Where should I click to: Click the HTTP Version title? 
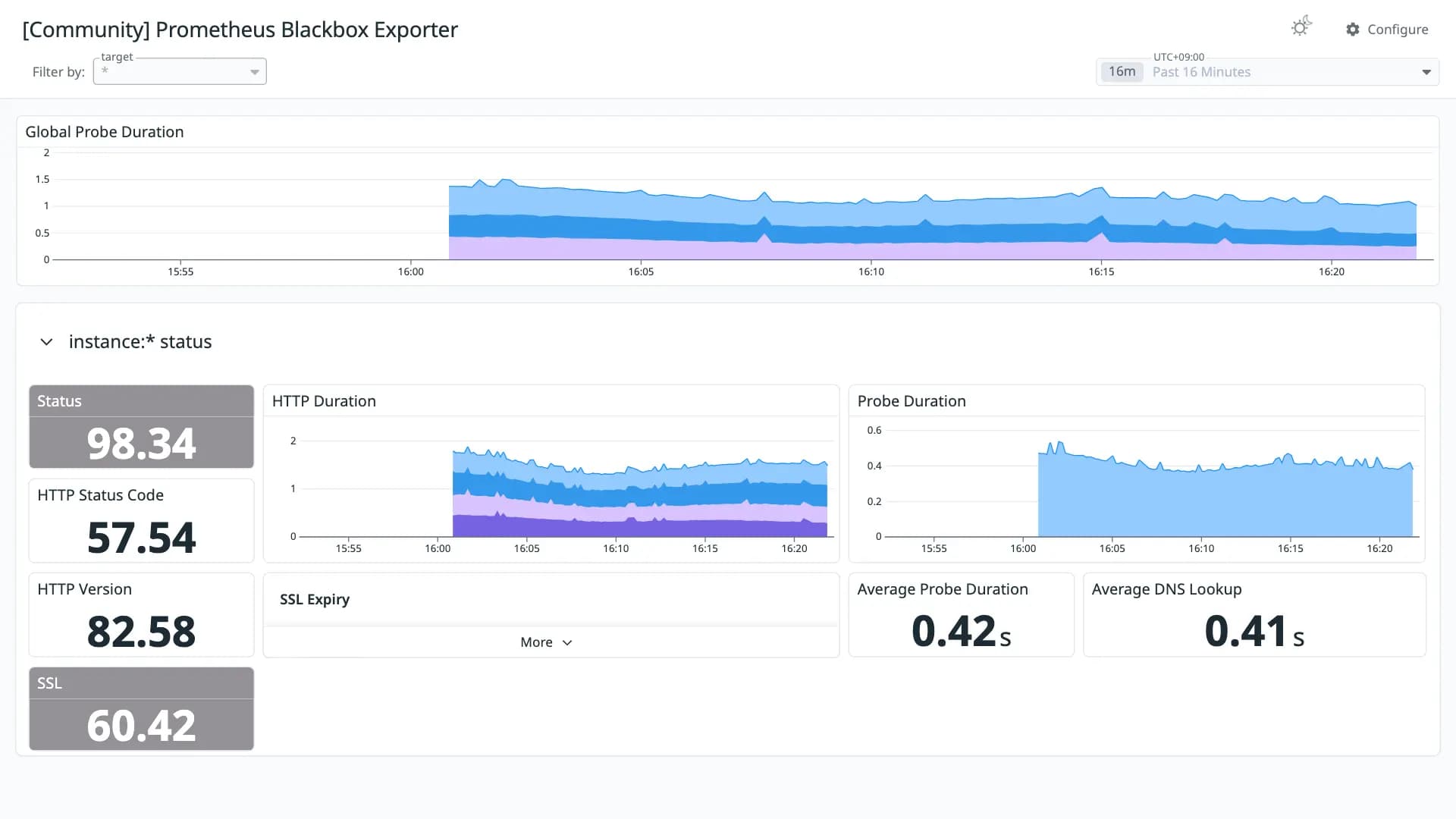click(84, 589)
